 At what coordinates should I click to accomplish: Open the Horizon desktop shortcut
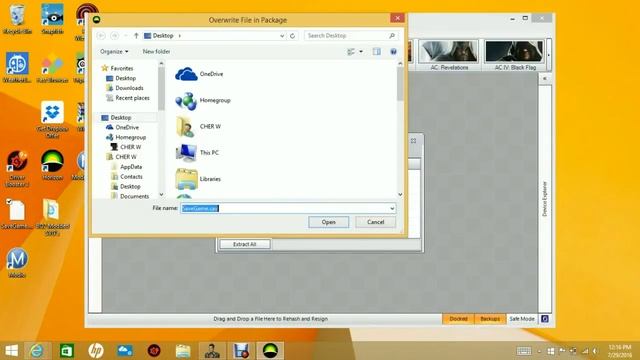click(52, 165)
